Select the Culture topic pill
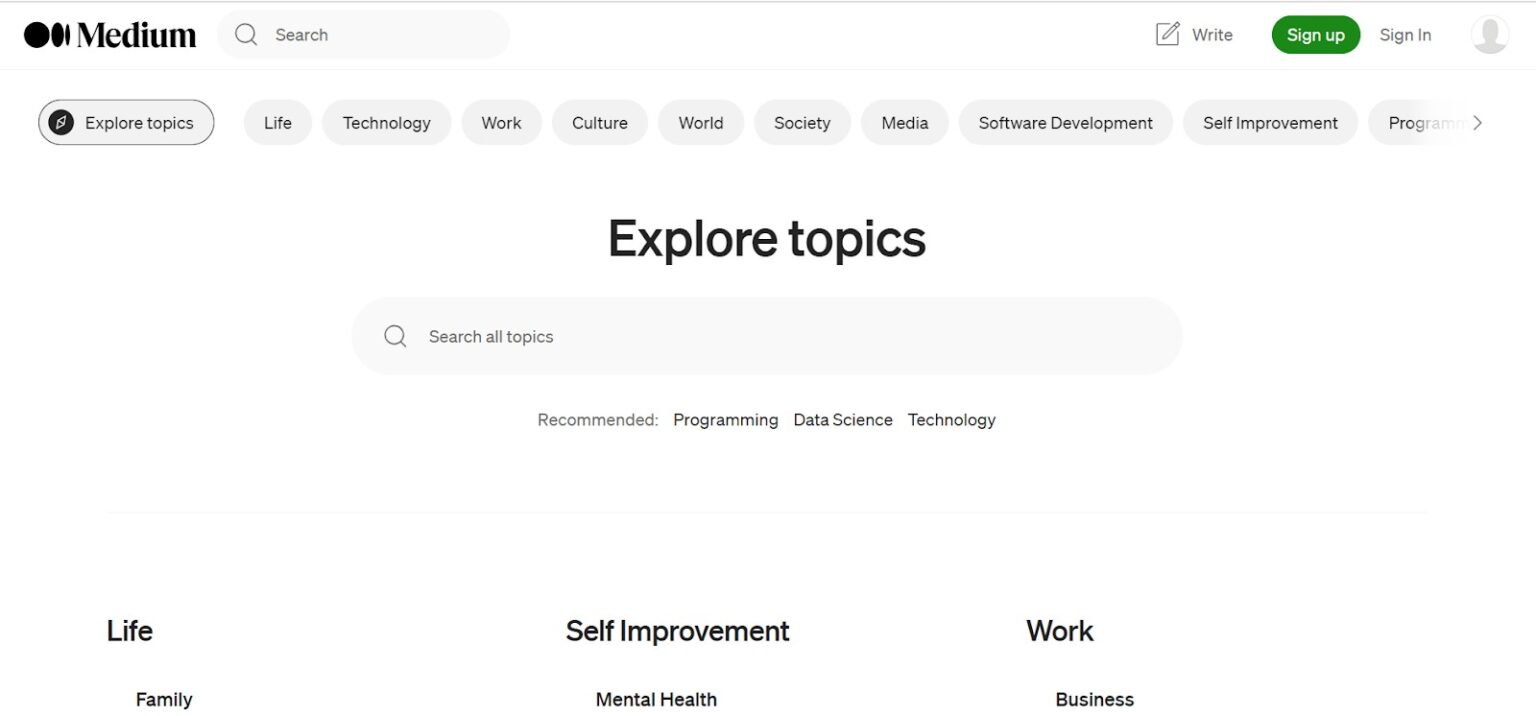The width and height of the screenshot is (1536, 716). pos(599,123)
